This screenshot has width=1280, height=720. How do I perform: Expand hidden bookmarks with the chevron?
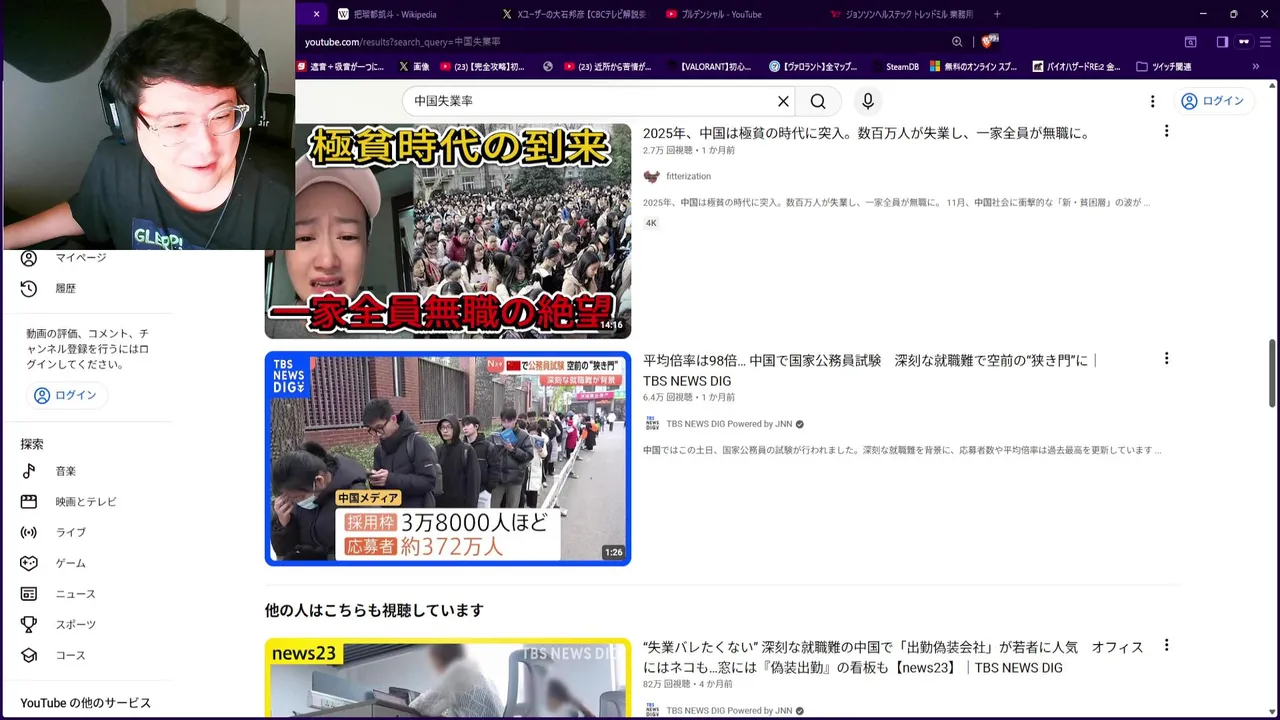click(1256, 67)
